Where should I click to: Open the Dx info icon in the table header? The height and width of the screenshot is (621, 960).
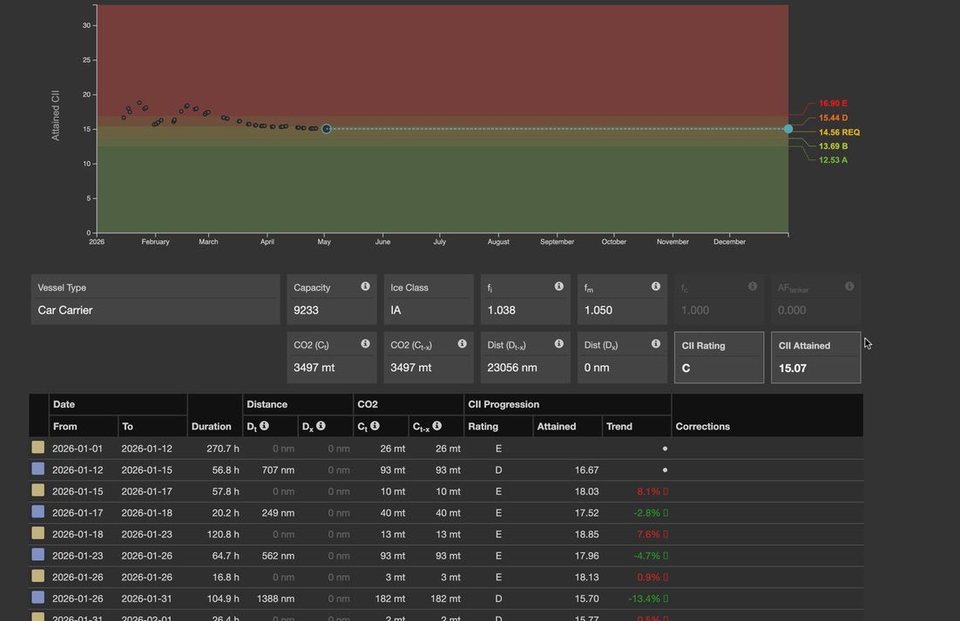click(x=321, y=426)
